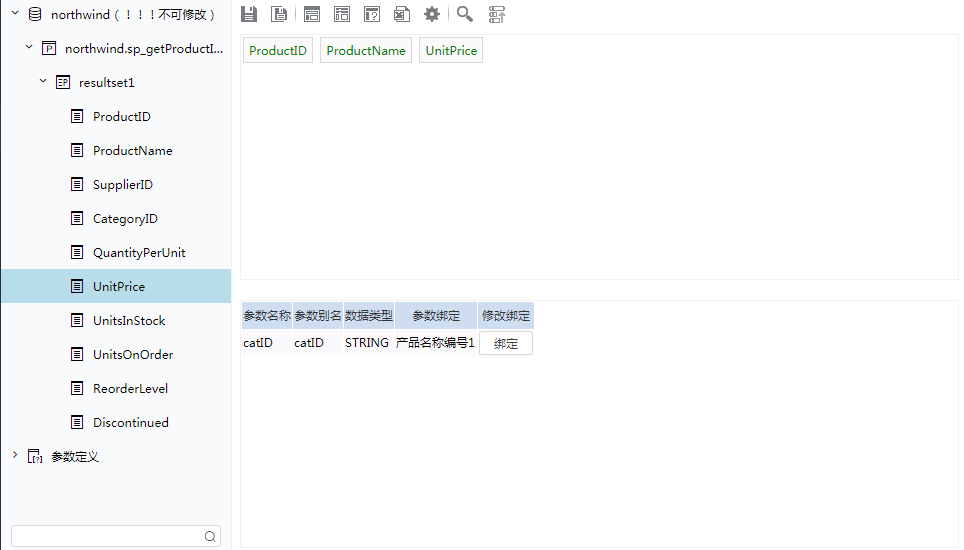Click the fields upload arrow icon
Viewport: 964px width, 550px height.
(497, 14)
